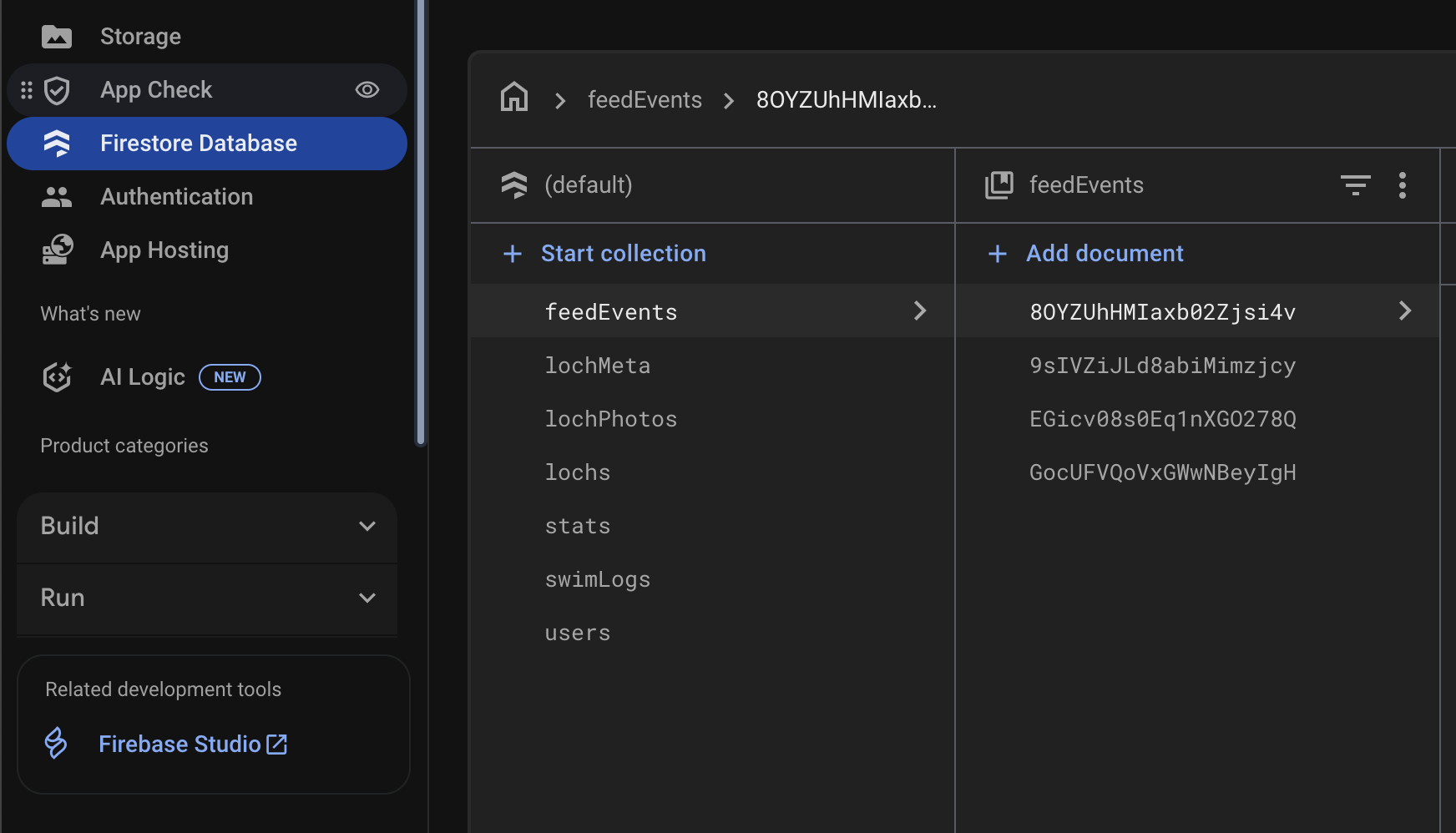Click the plus icon beside Start collection
Image resolution: width=1456 pixels, height=833 pixels.
tap(513, 254)
